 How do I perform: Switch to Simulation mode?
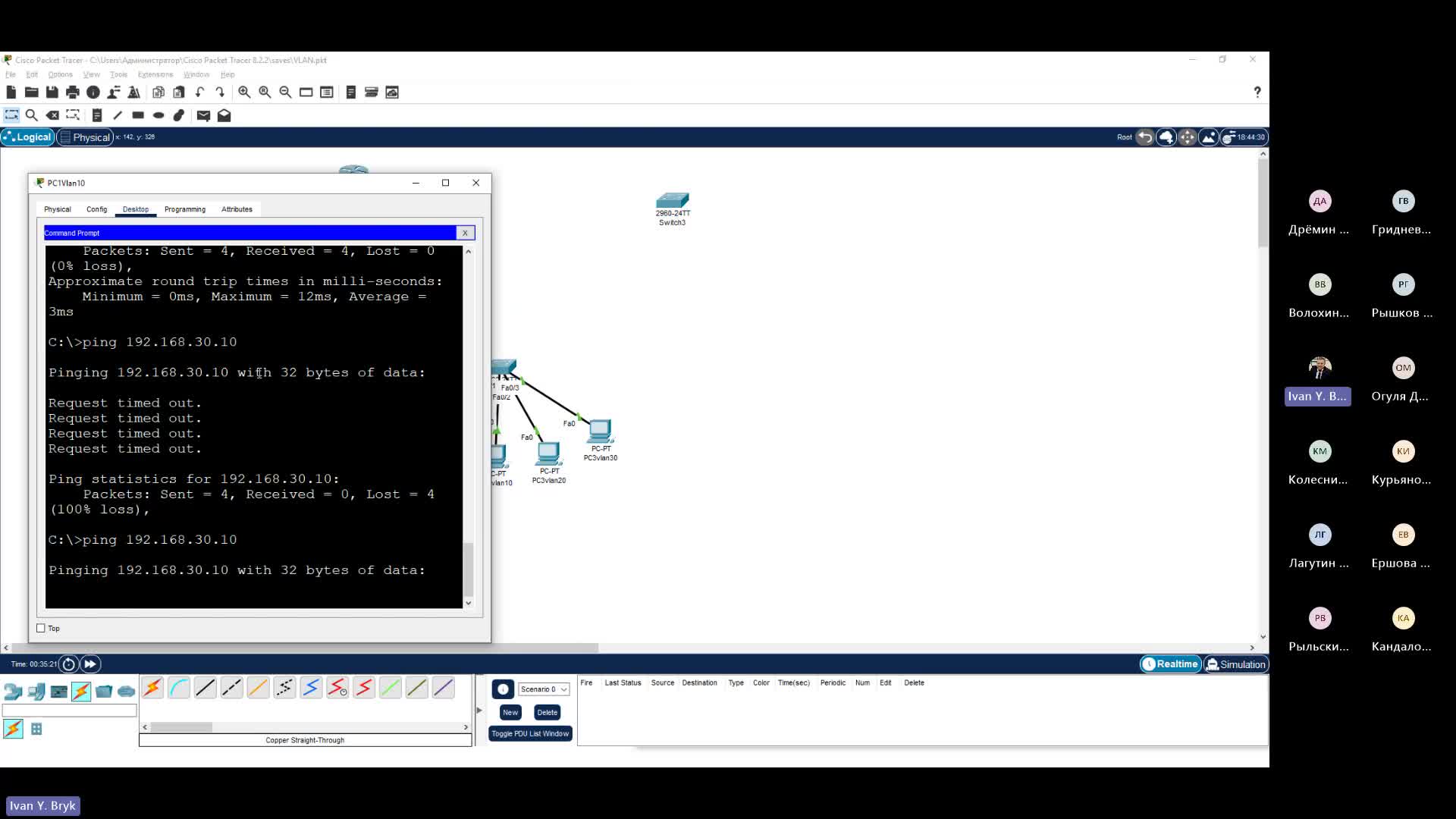coord(1235,664)
